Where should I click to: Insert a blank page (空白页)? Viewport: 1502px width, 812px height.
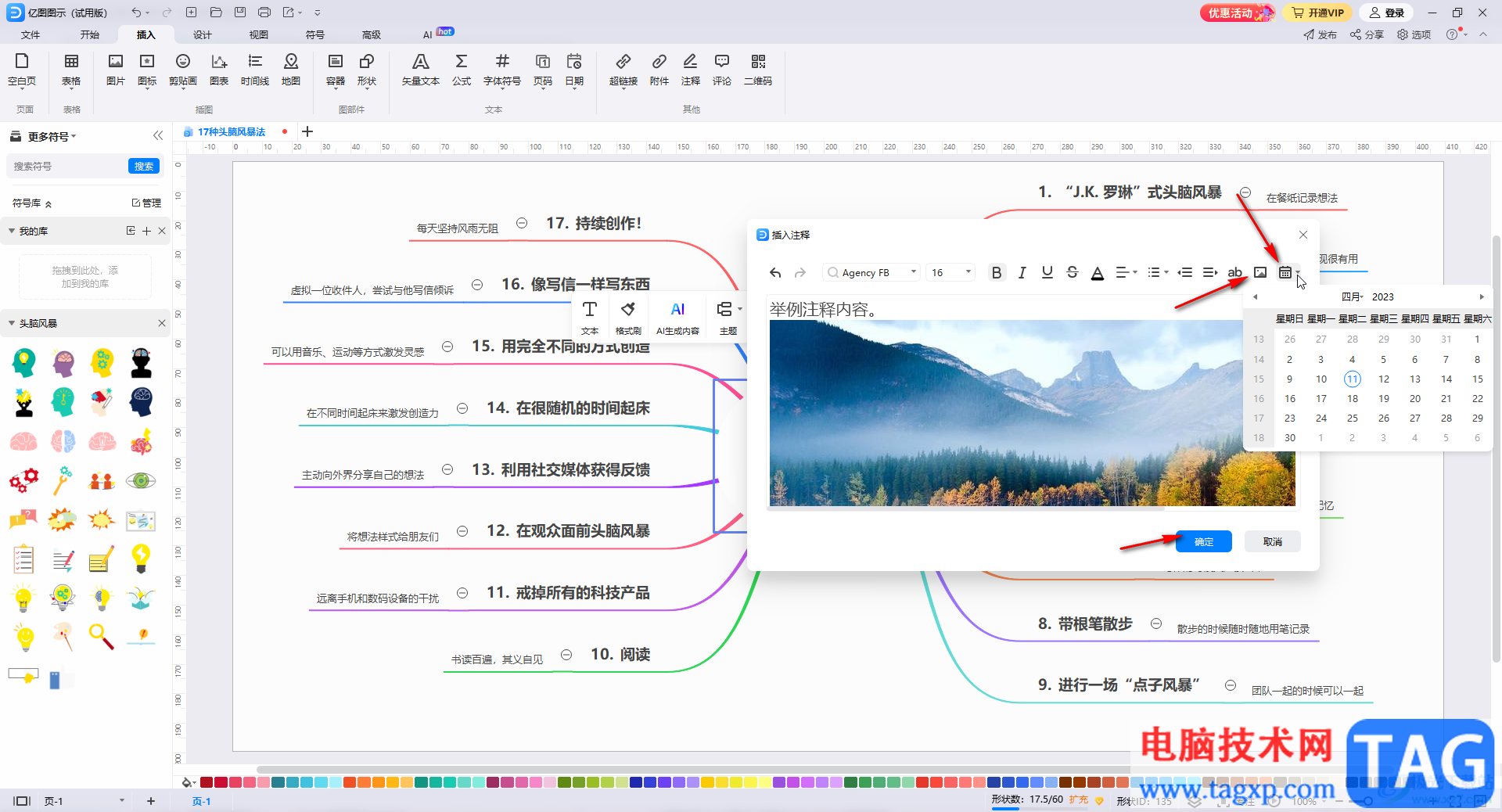click(x=22, y=70)
